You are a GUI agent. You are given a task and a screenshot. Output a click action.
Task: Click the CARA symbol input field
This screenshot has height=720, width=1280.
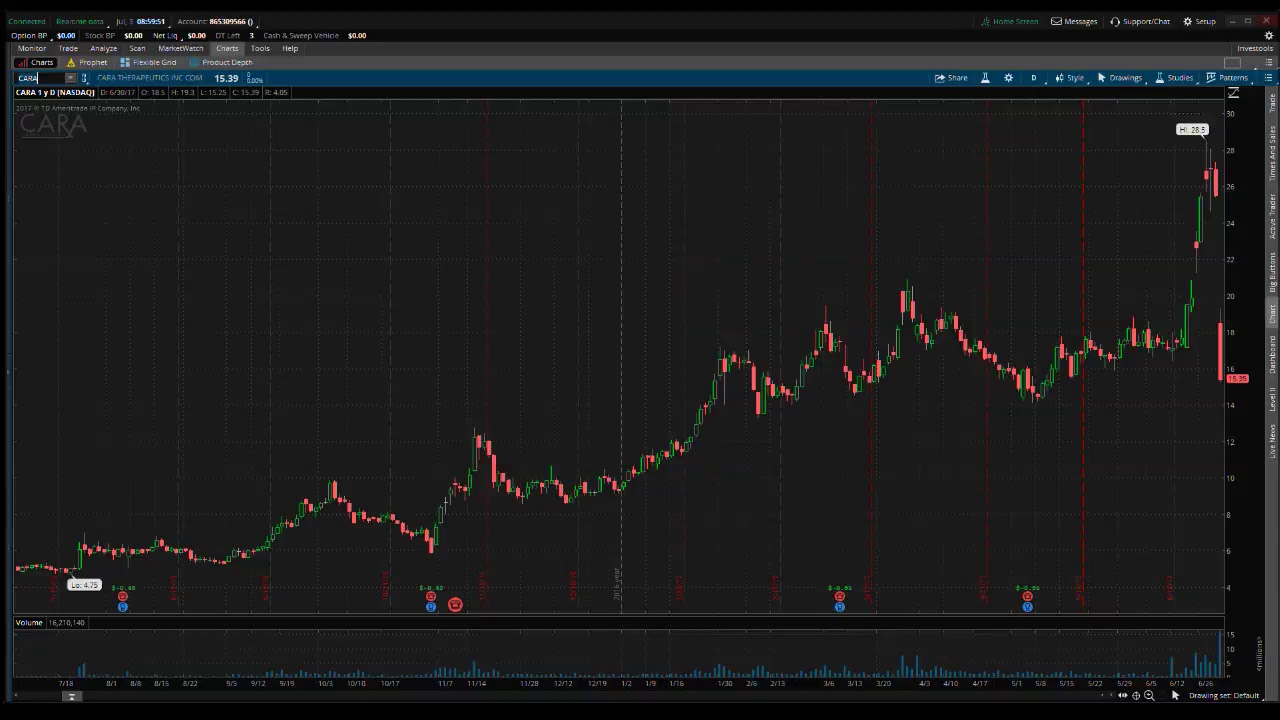coord(40,78)
